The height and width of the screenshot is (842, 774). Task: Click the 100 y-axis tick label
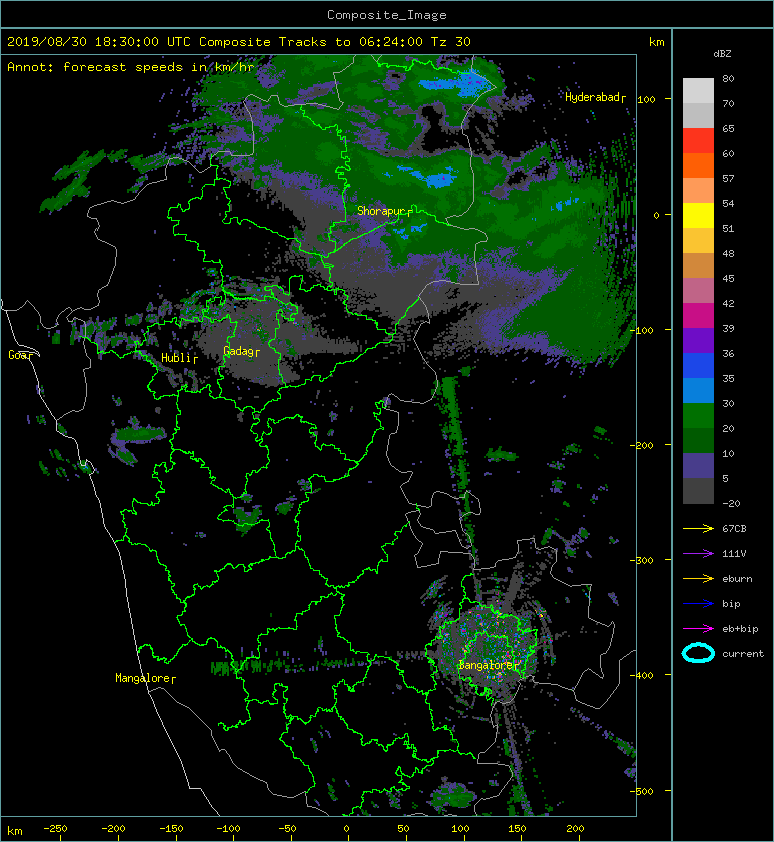647,99
